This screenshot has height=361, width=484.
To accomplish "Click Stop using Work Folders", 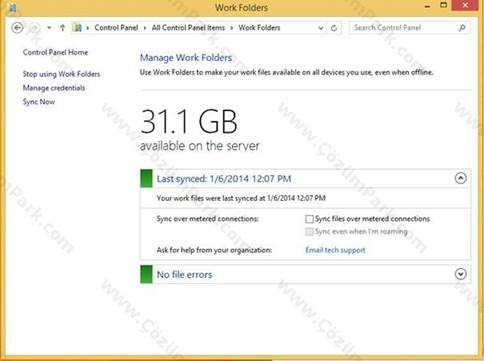I will (x=61, y=74).
